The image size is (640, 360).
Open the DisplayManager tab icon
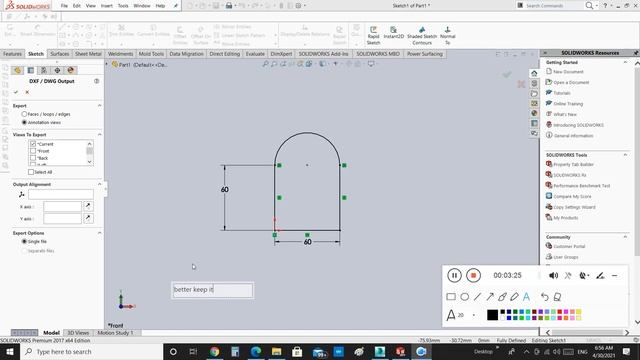pyautogui.click(x=71, y=70)
